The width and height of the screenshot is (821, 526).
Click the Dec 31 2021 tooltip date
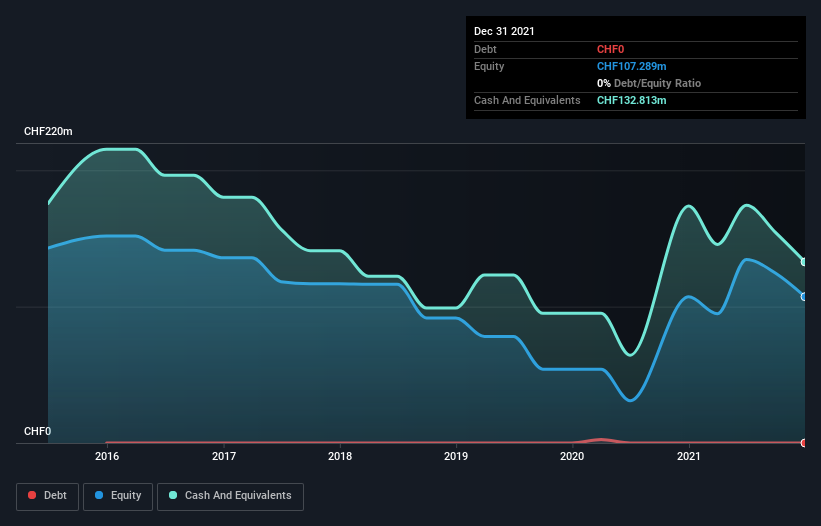click(x=504, y=31)
